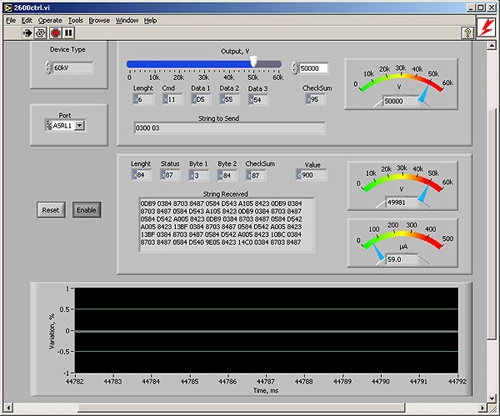This screenshot has width=500, height=416.
Task: Open the context help lightbulb icon
Action: [x=468, y=33]
